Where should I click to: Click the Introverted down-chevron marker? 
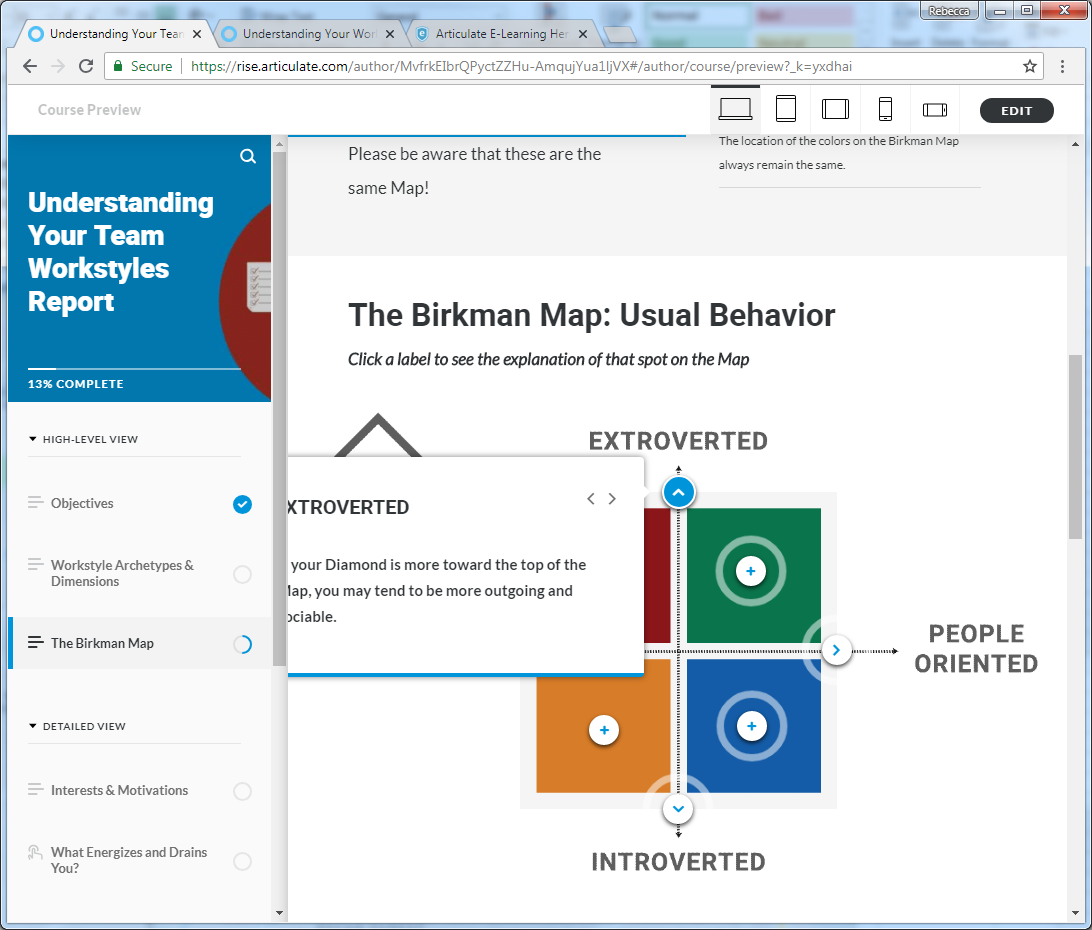point(678,808)
